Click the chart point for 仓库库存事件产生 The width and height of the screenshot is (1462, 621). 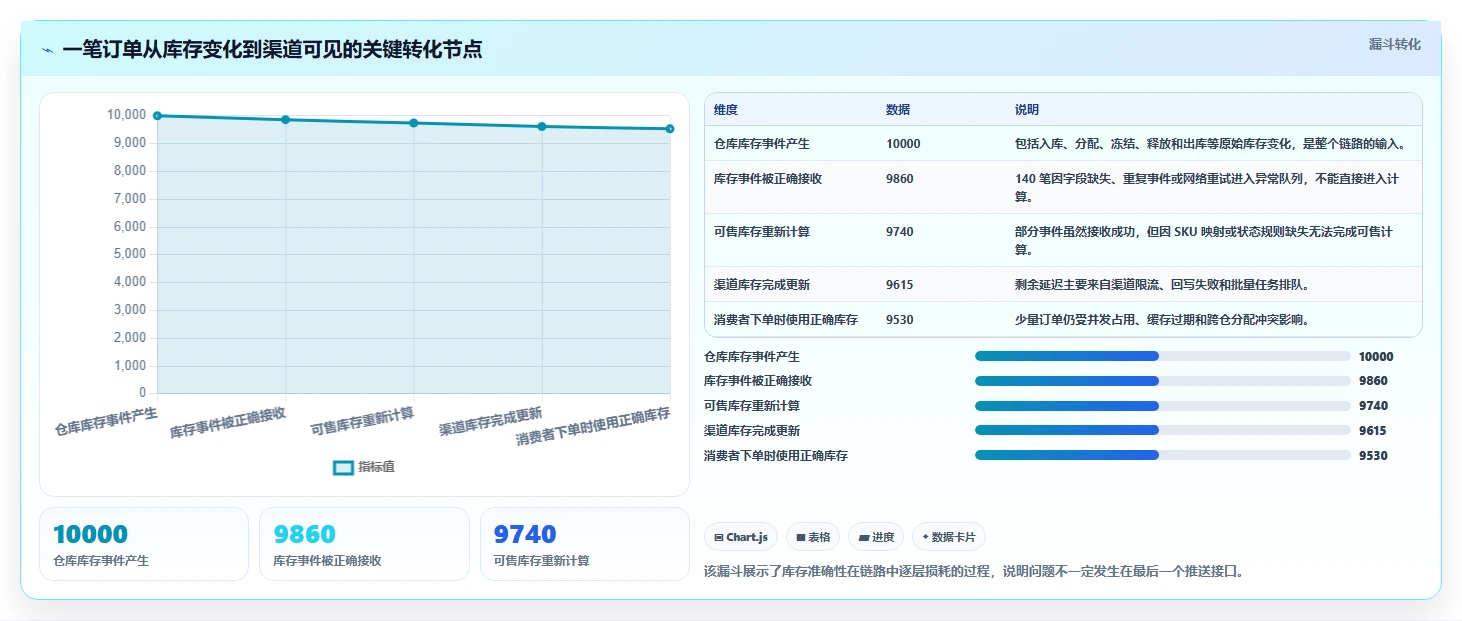158,116
